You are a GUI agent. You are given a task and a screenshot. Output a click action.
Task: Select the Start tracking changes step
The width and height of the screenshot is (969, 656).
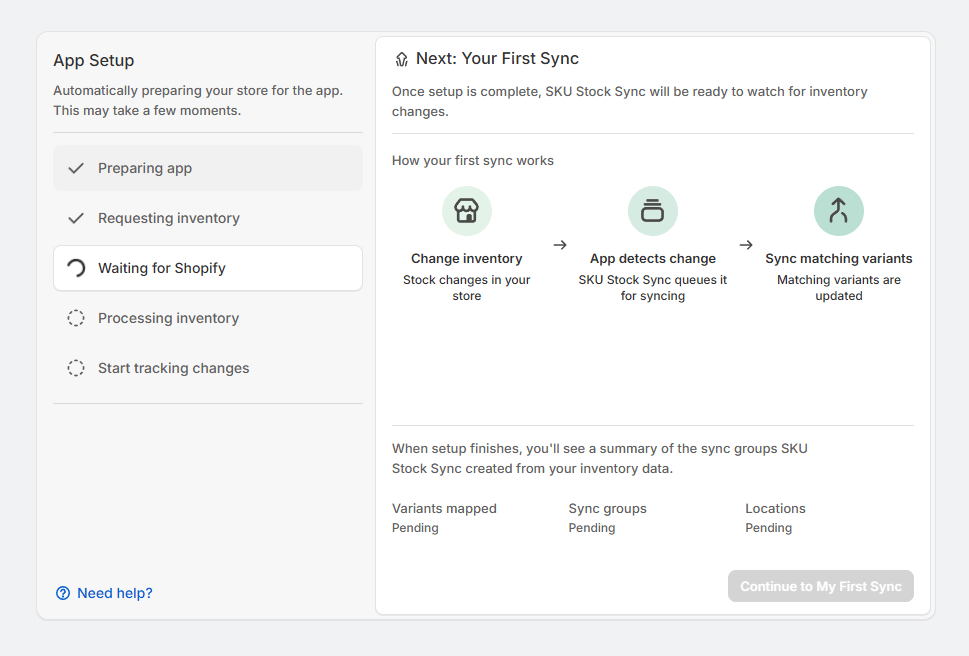tap(208, 368)
